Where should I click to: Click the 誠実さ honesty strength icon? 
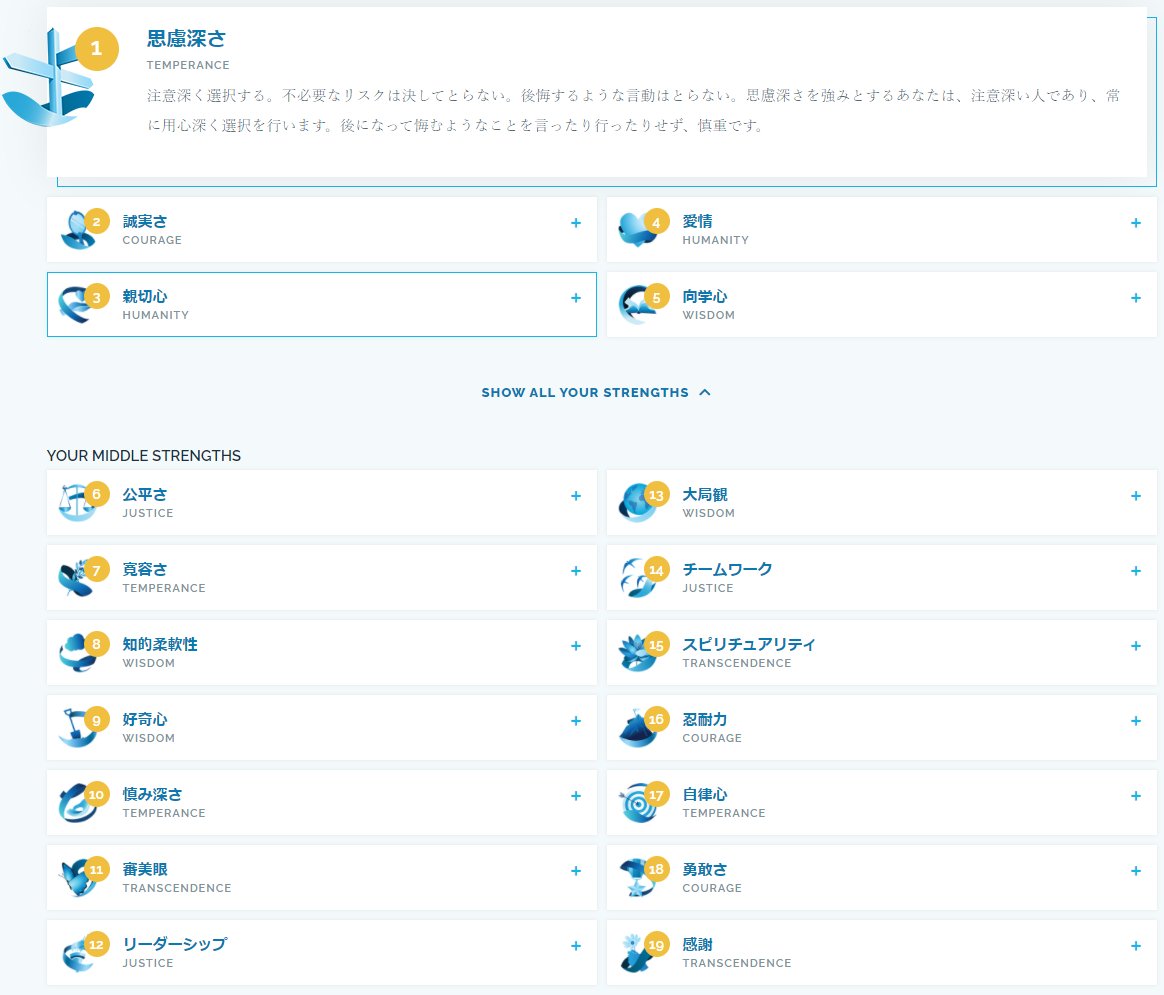click(82, 229)
